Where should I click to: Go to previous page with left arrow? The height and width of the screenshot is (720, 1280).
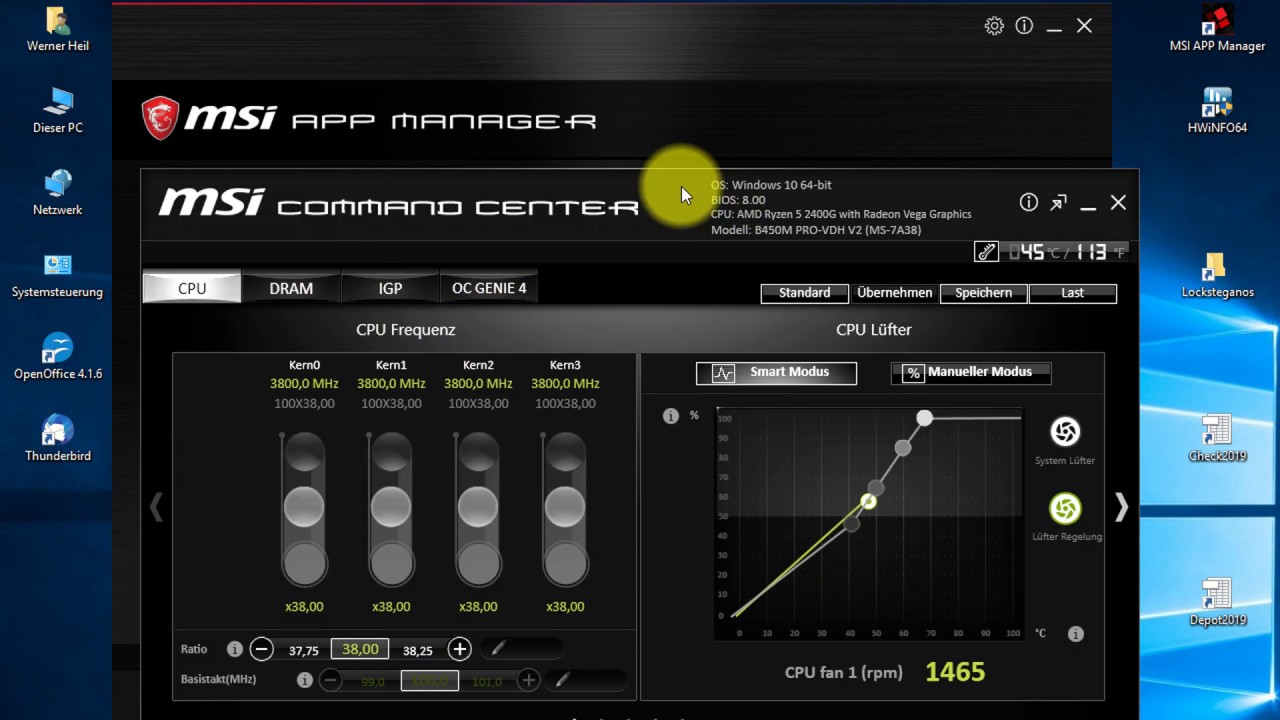(156, 507)
